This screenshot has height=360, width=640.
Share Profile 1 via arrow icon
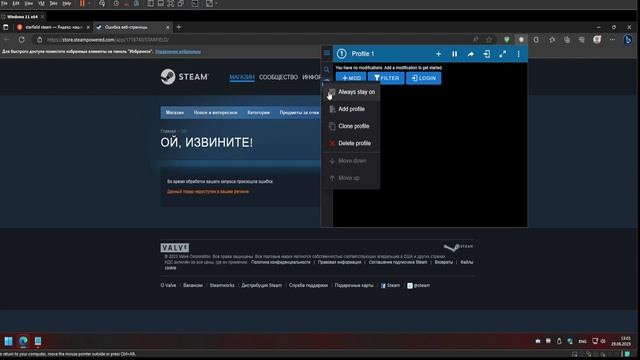[x=471, y=54]
